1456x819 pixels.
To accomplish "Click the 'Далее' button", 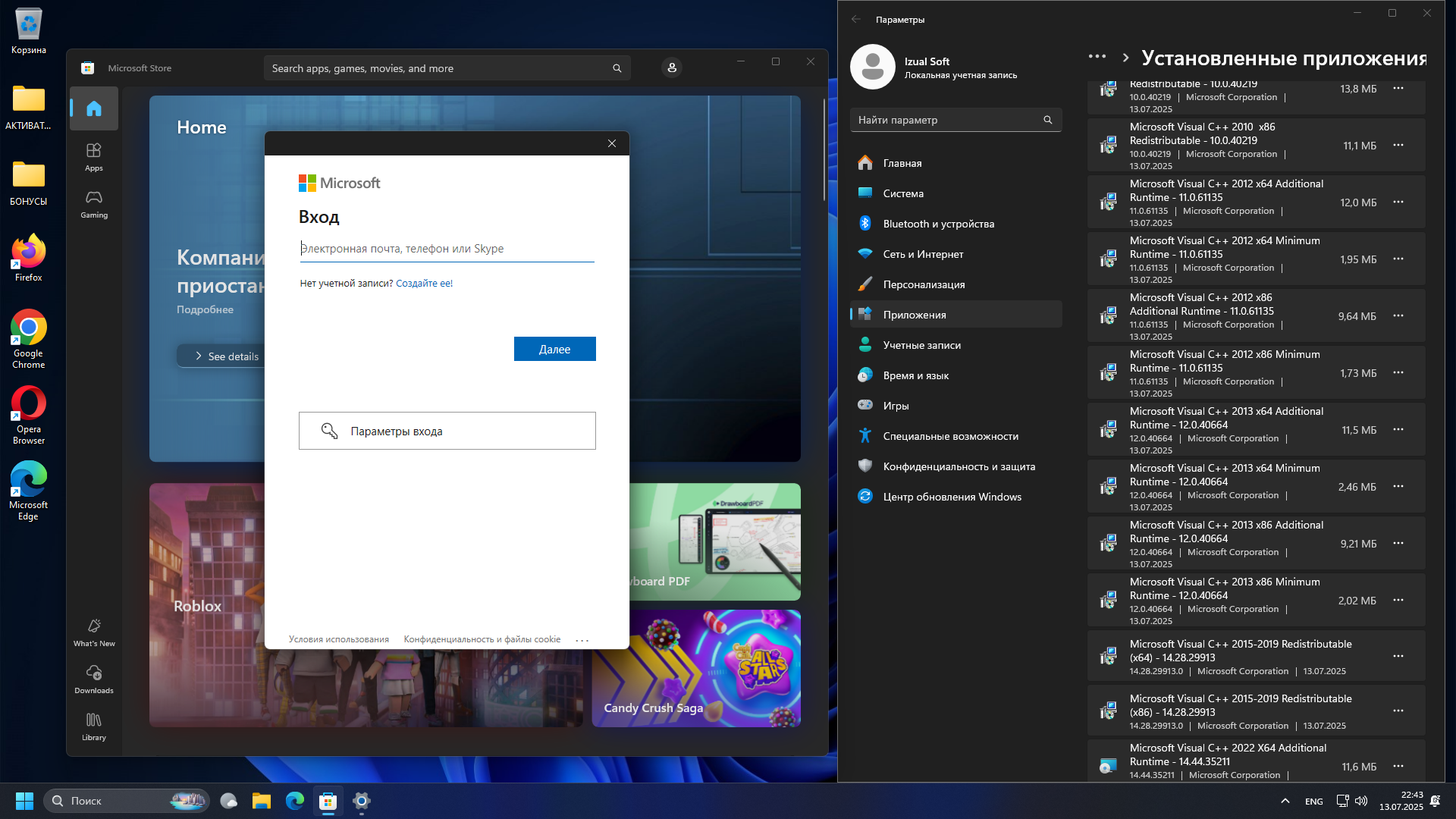I will [555, 349].
